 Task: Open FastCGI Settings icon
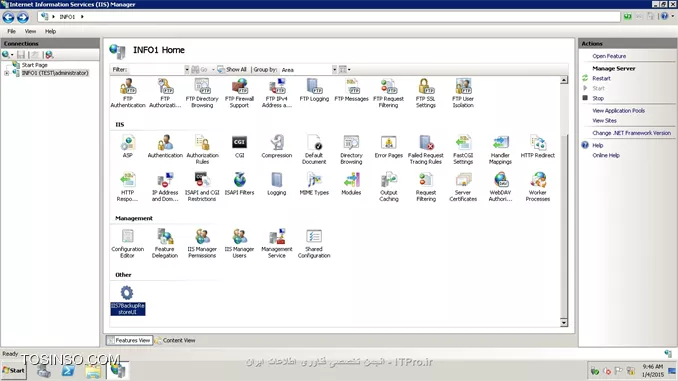463,149
